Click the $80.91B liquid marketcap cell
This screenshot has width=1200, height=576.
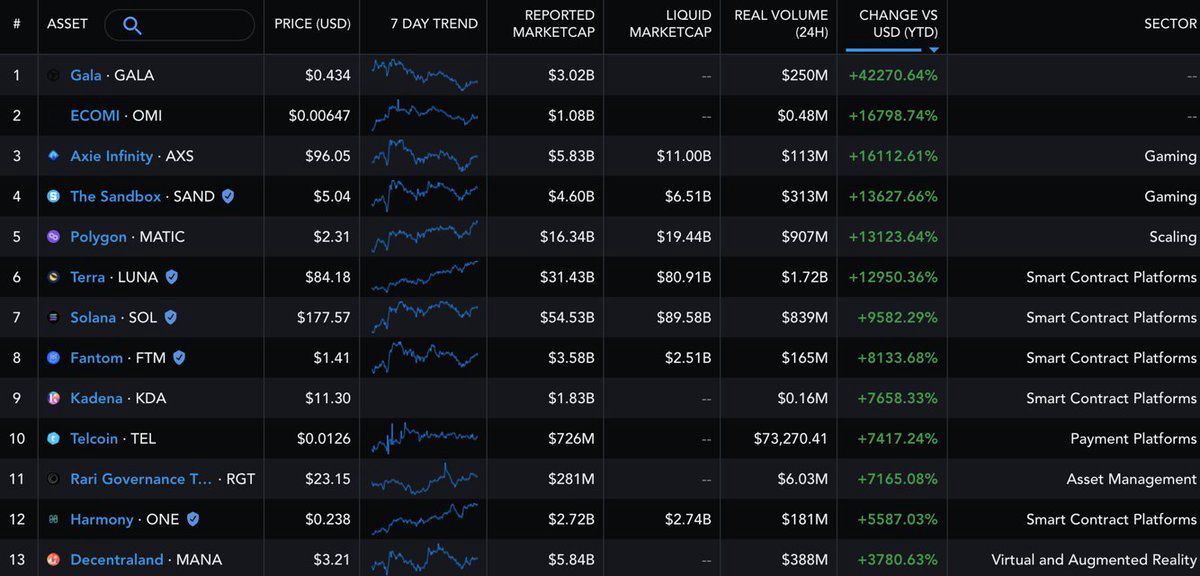pos(683,277)
